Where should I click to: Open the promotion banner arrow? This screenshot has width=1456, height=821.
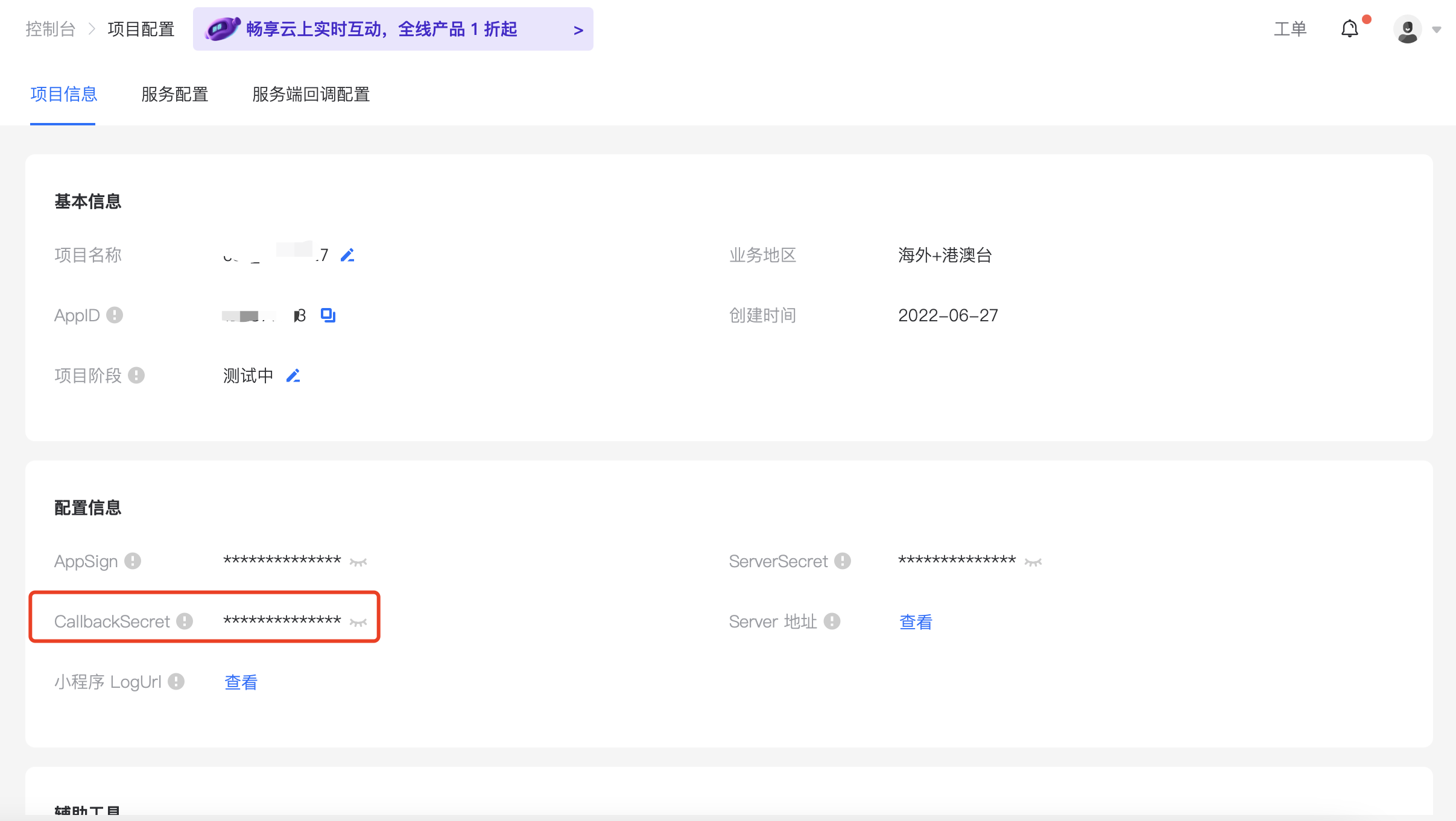tap(578, 30)
